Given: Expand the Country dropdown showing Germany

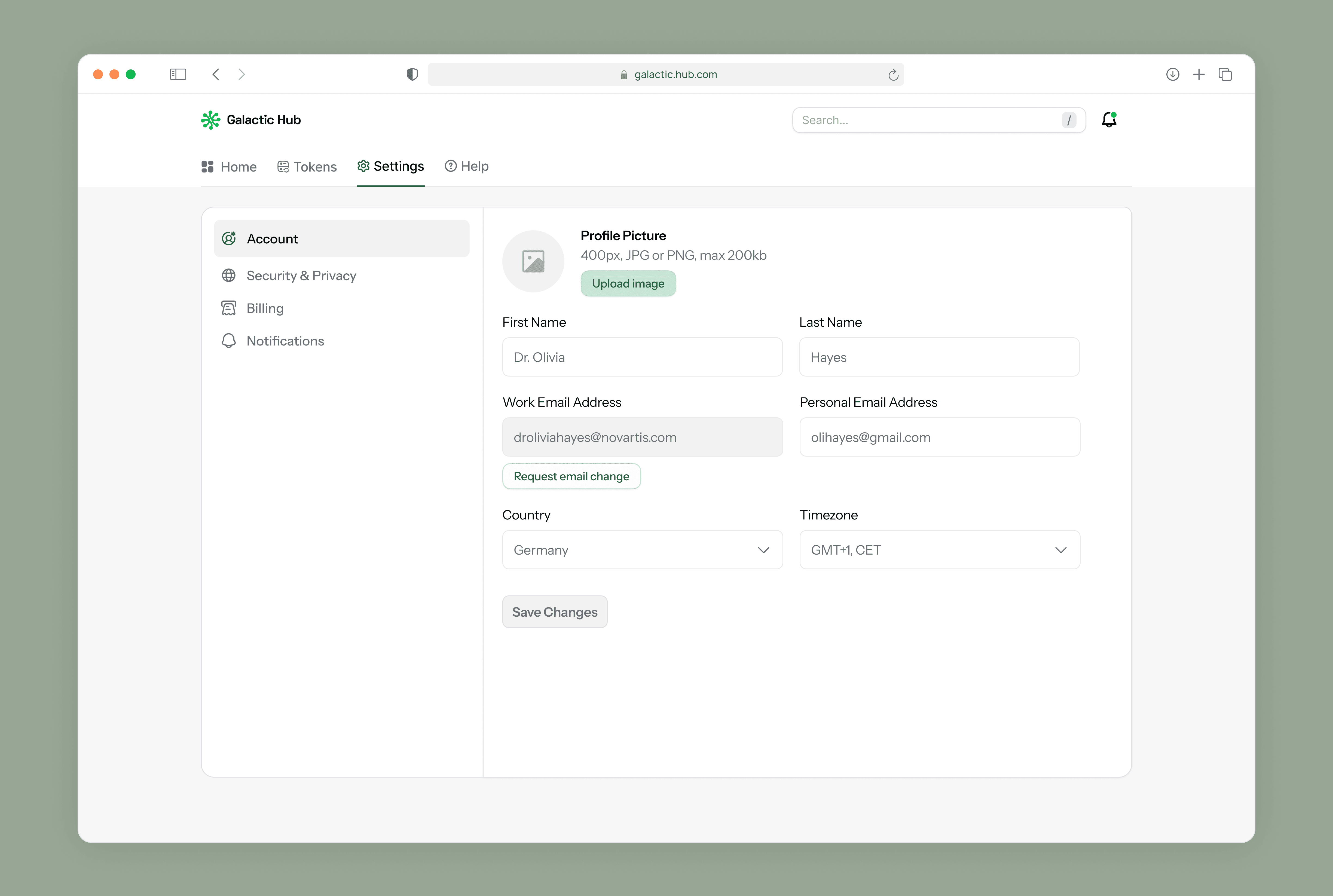Looking at the screenshot, I should coord(642,550).
